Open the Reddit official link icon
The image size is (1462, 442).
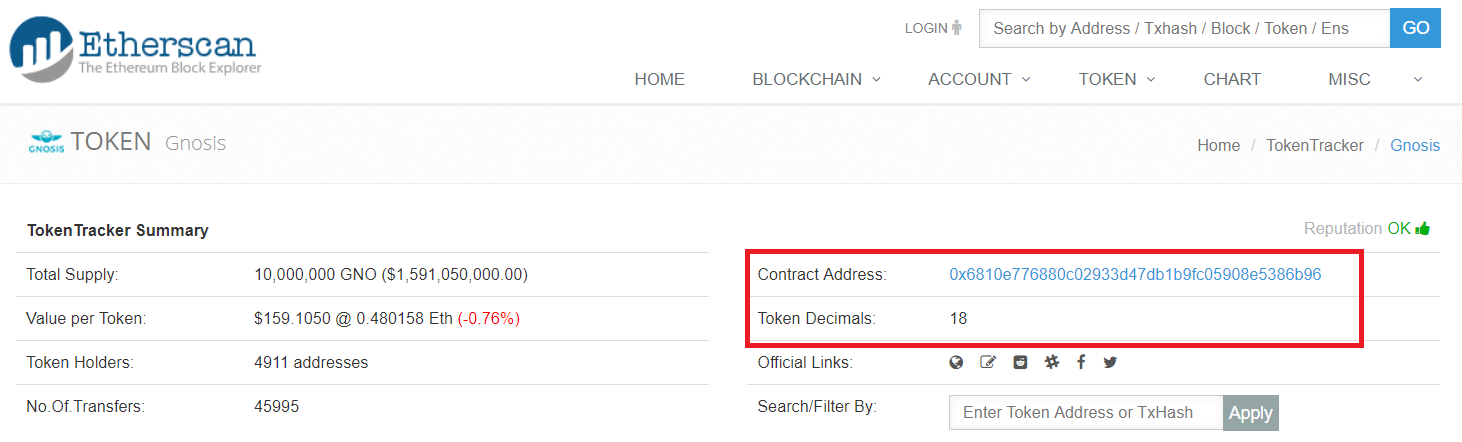coord(1020,362)
